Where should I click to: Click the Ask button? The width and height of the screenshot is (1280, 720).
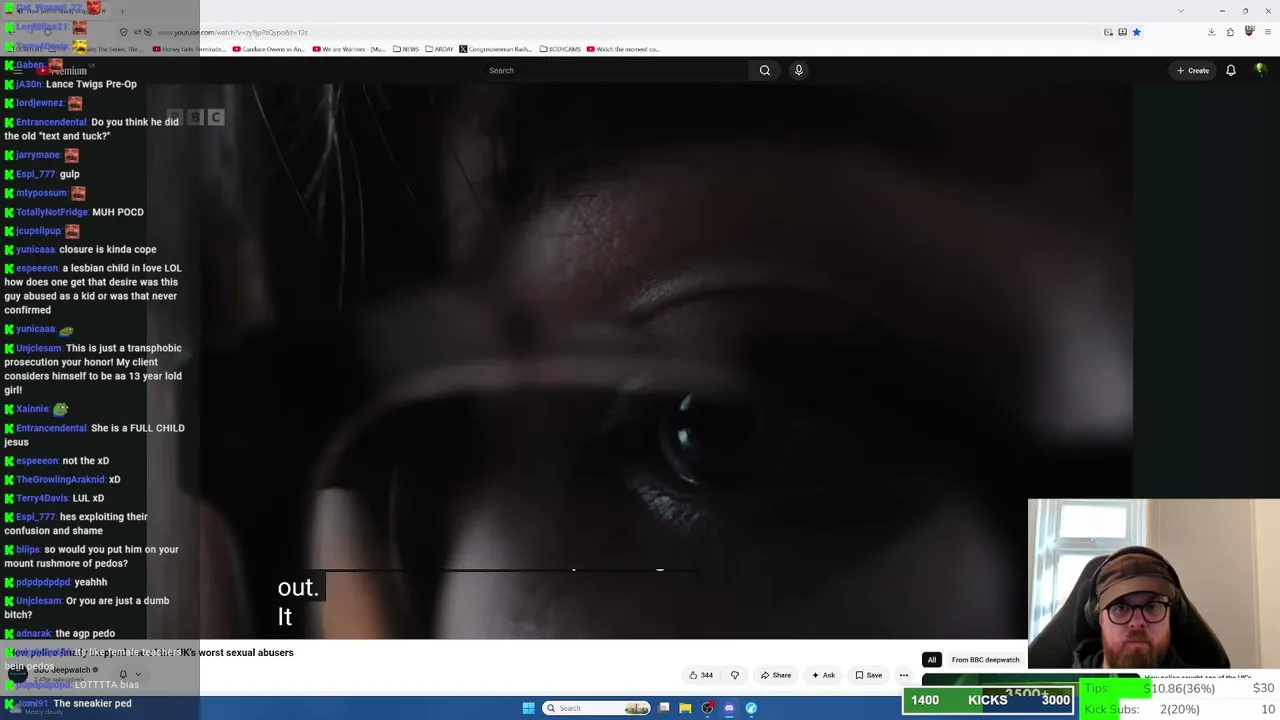pyautogui.click(x=823, y=675)
